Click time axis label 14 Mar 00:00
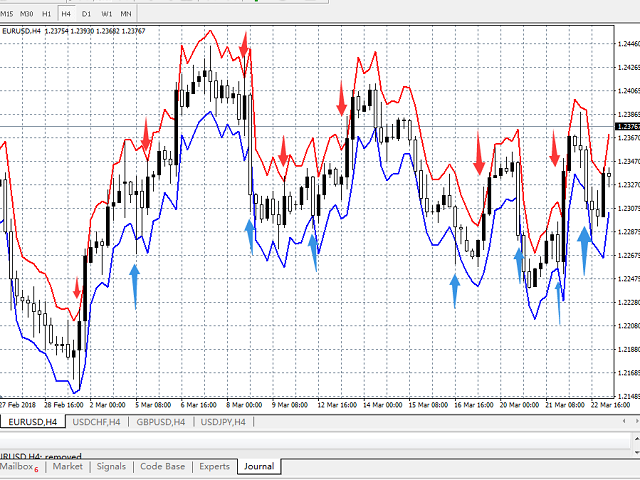This screenshot has height=480, width=640. tap(382, 405)
